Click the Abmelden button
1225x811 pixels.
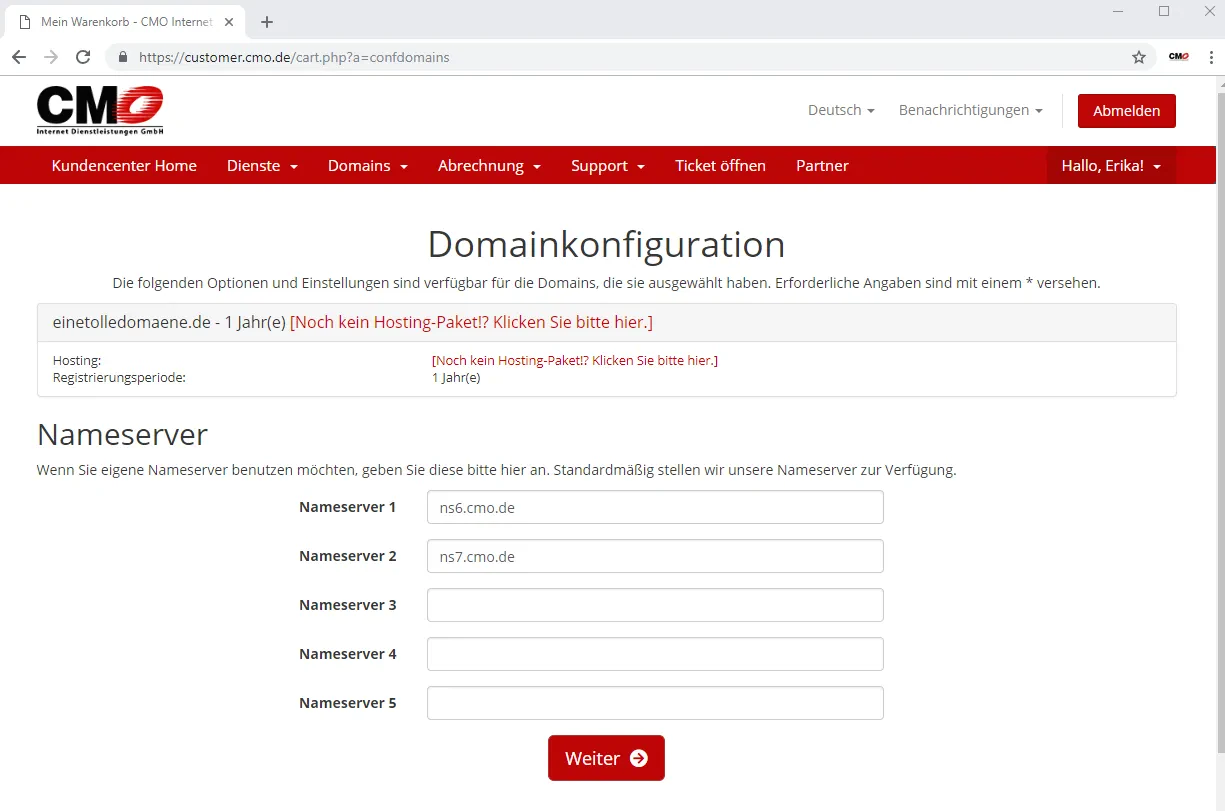1126,111
